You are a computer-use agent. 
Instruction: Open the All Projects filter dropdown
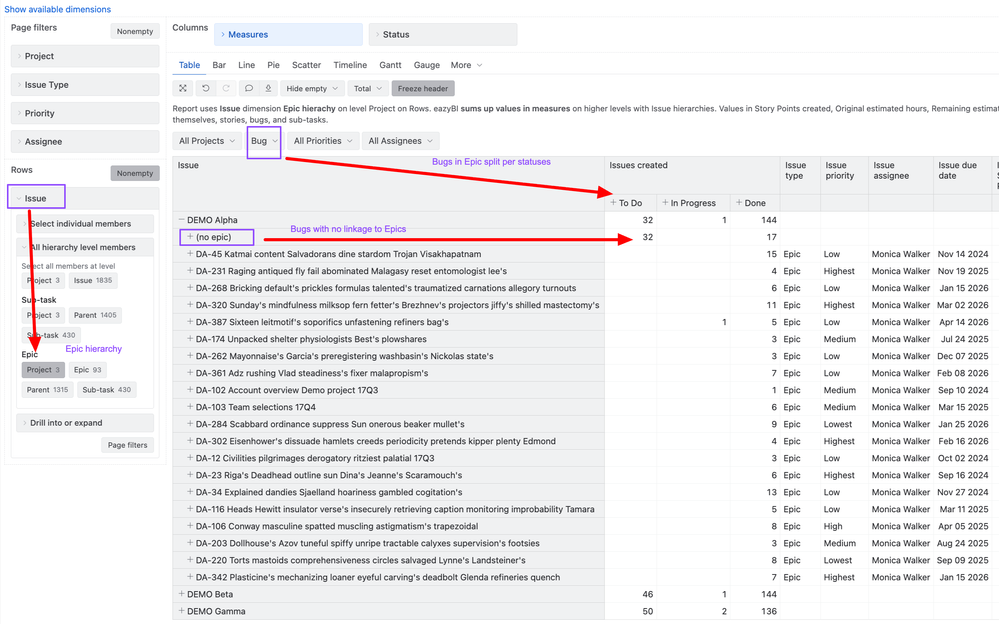207,141
